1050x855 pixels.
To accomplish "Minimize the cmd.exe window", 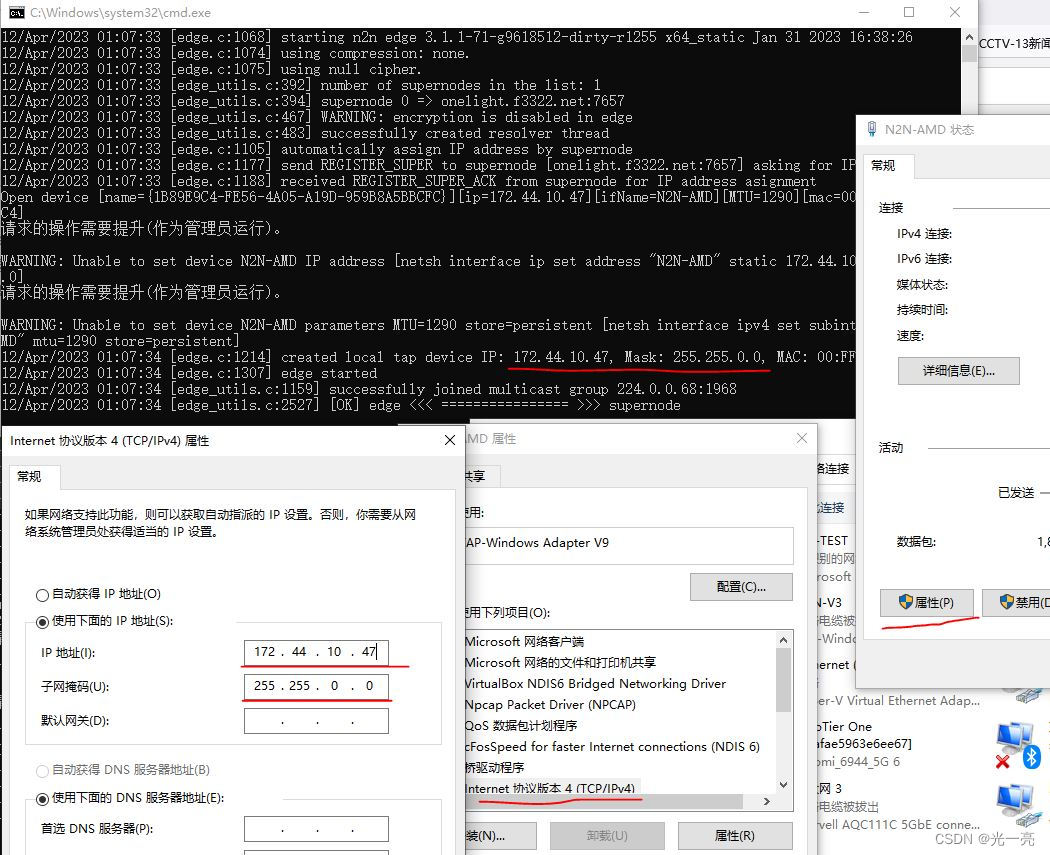I will coord(864,12).
